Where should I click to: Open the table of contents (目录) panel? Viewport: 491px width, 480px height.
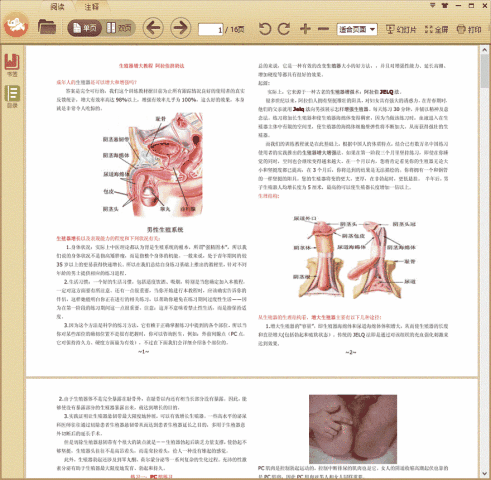tap(12, 97)
